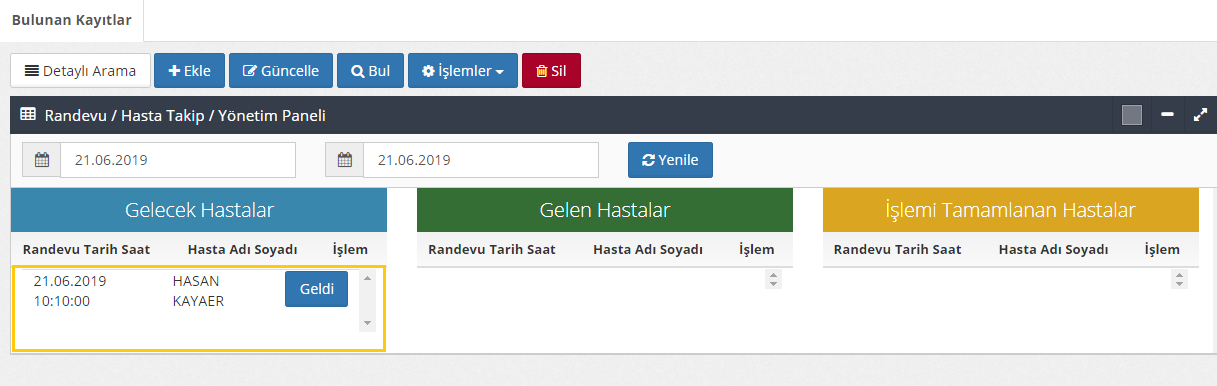Click the red Sil delete button
Image resolution: width=1217 pixels, height=386 pixels.
click(x=551, y=71)
